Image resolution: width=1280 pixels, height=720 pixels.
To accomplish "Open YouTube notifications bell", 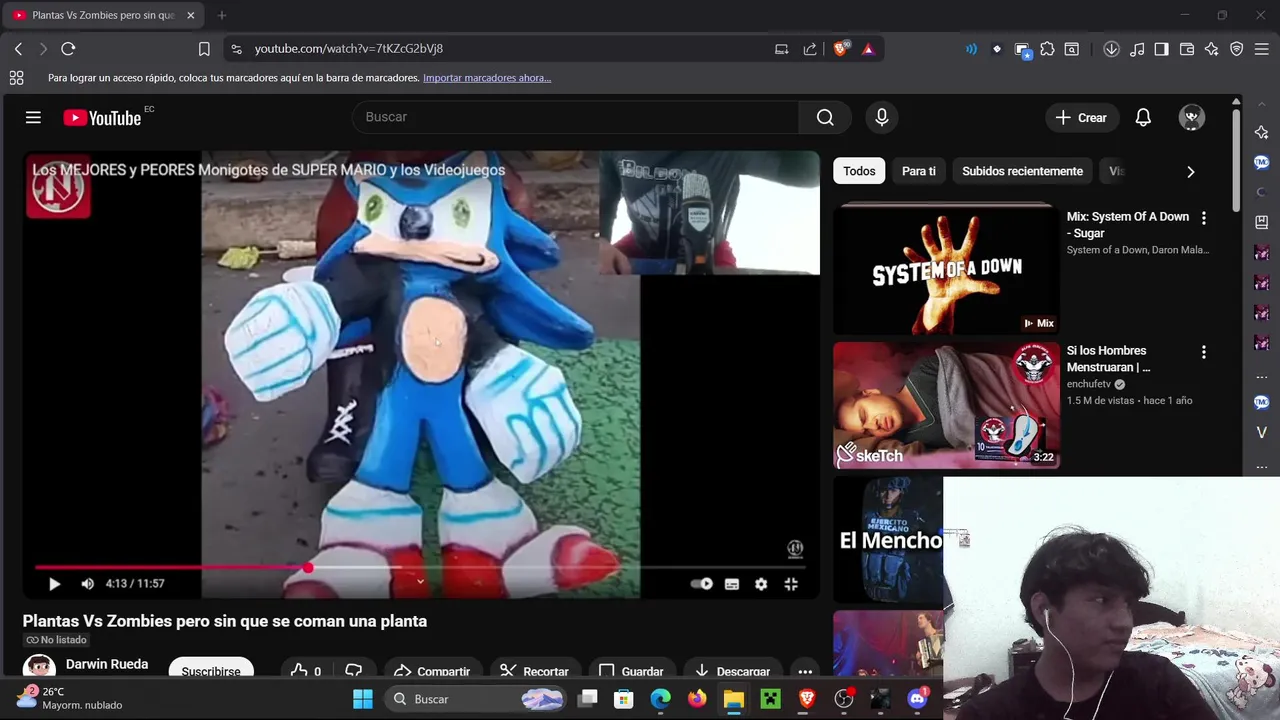I will point(1143,117).
